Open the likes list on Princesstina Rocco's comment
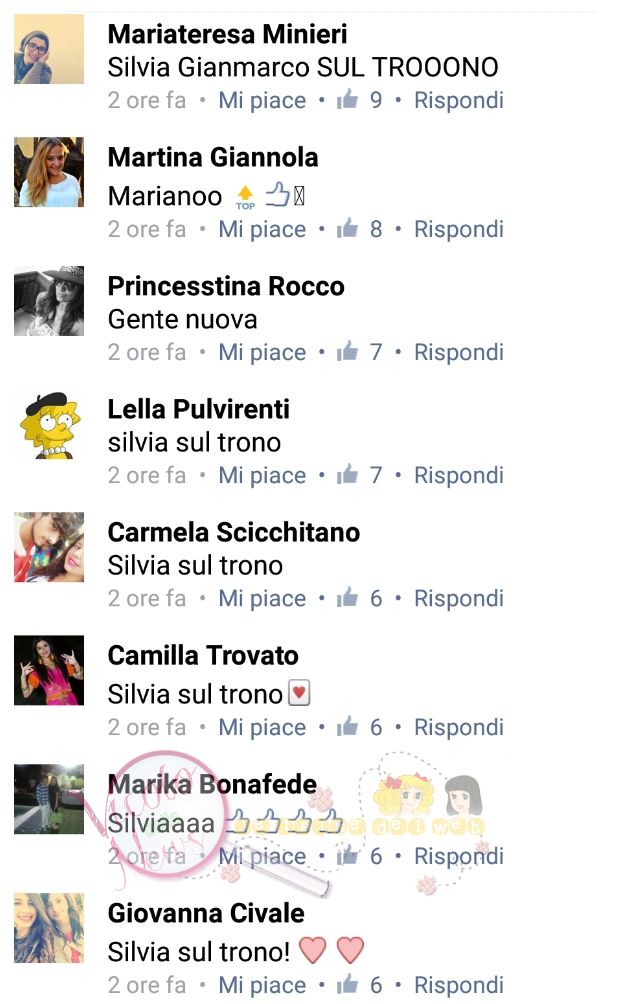Screen dimensions: 621x1004 (x=359, y=352)
